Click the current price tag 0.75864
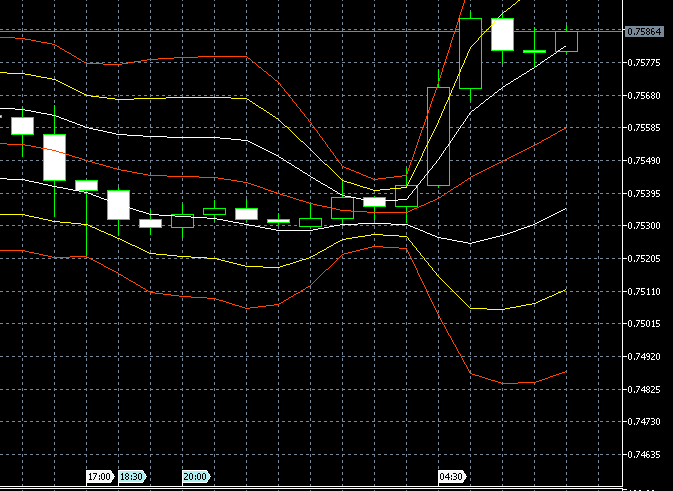 pos(644,32)
